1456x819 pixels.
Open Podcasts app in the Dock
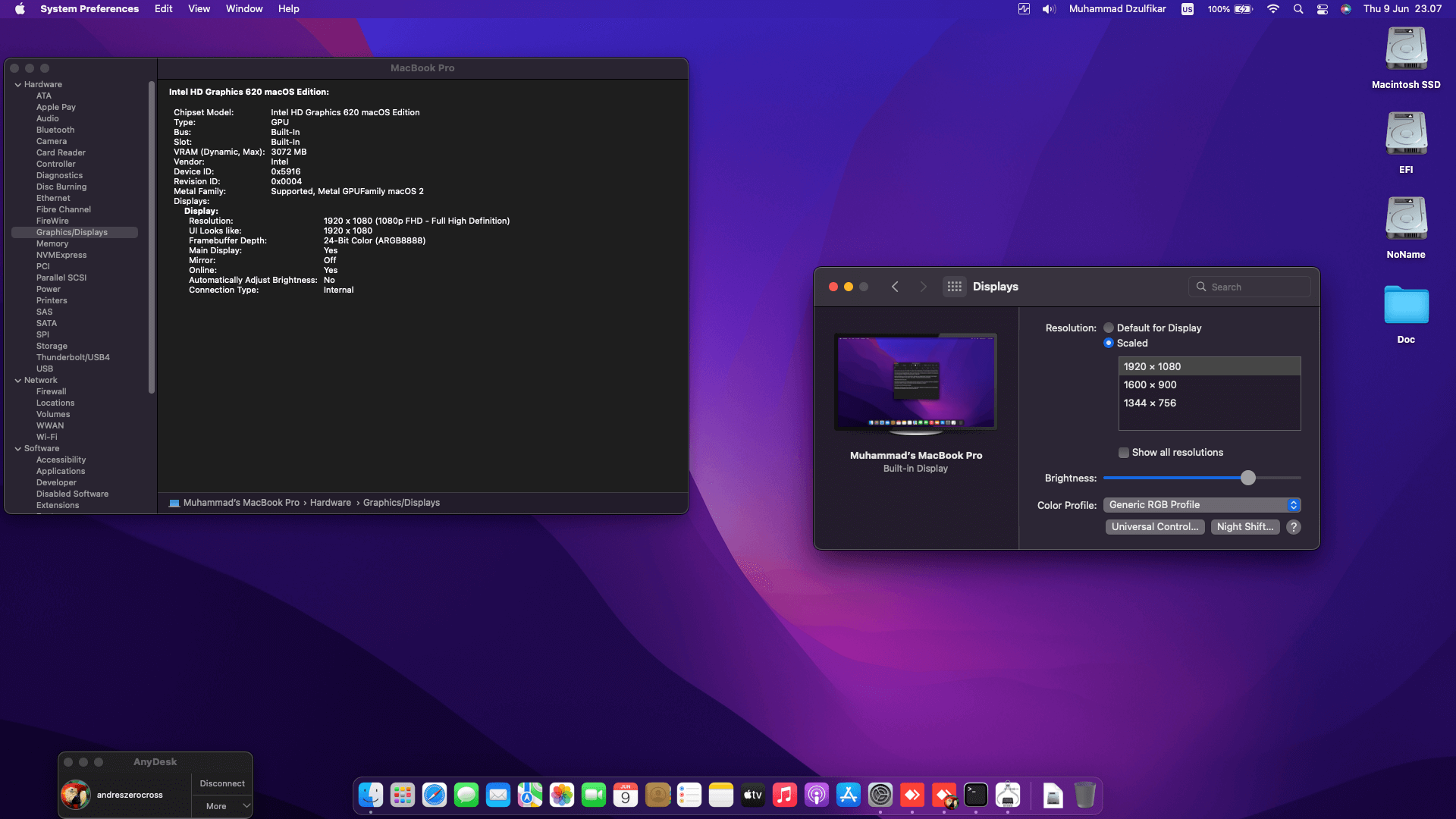click(817, 795)
